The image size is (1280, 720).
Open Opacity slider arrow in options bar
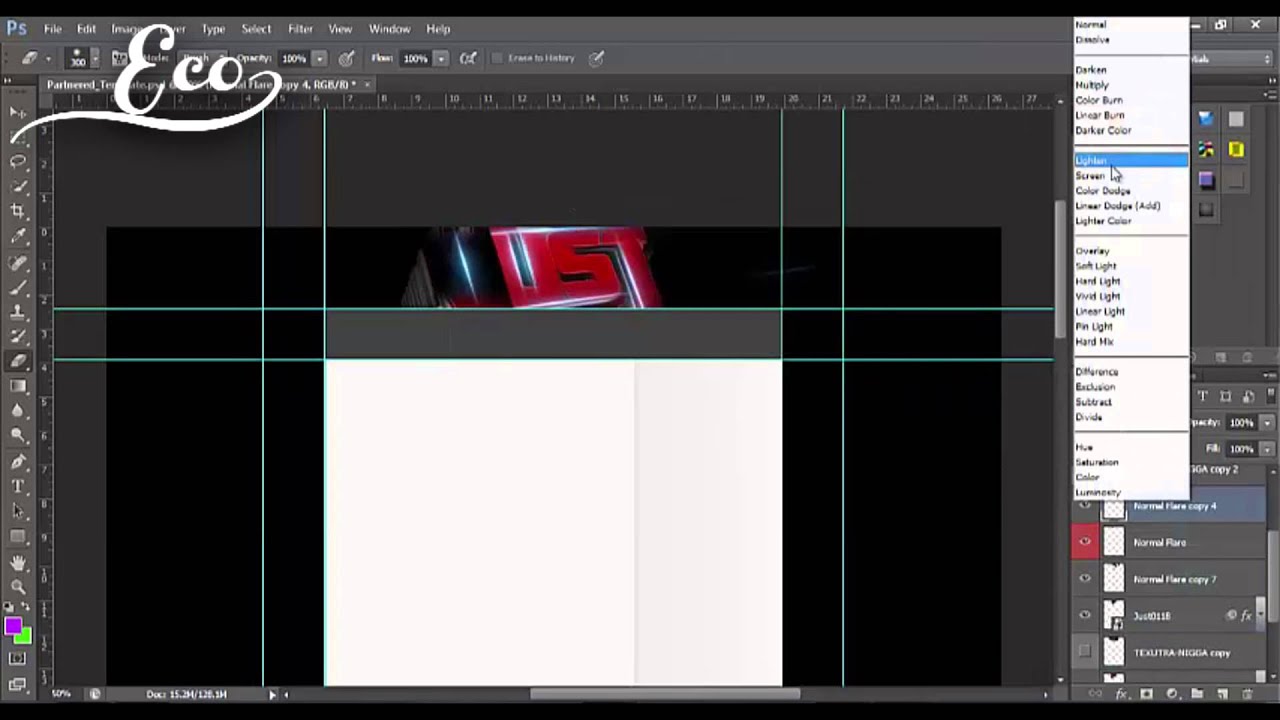pos(319,58)
